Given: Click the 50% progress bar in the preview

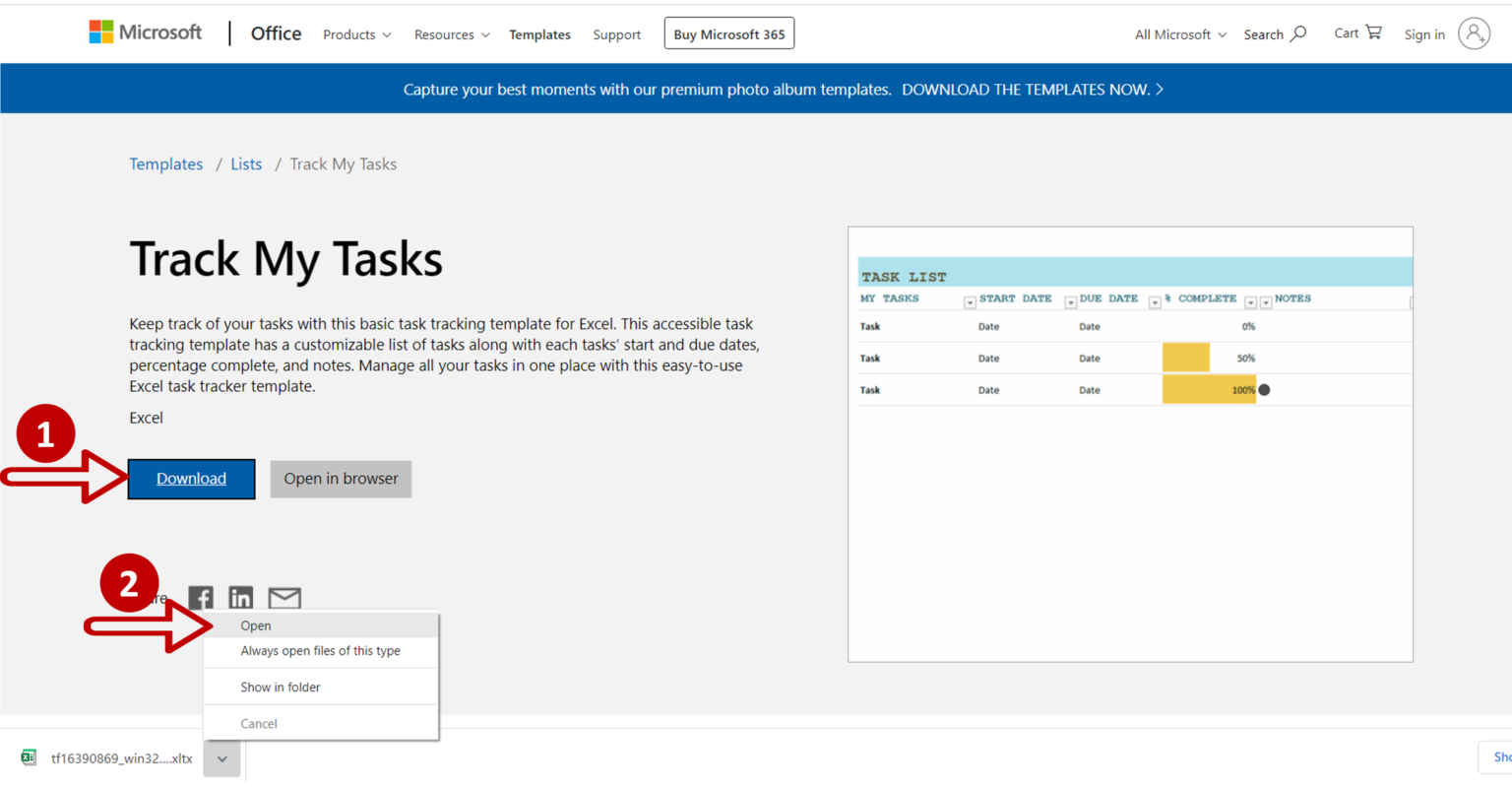Looking at the screenshot, I should 1185,357.
